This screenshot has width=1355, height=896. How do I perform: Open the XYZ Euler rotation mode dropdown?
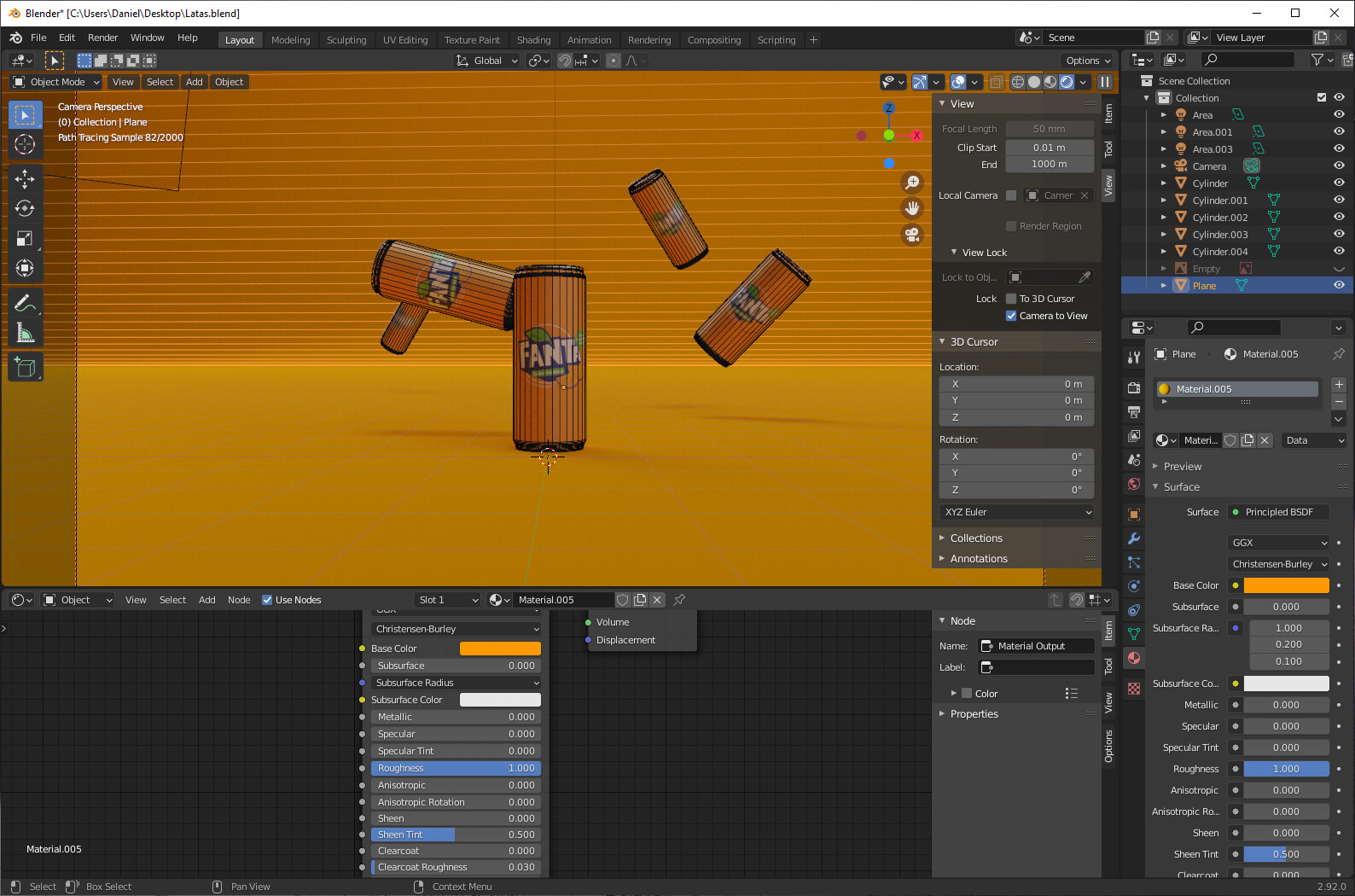(x=1016, y=512)
